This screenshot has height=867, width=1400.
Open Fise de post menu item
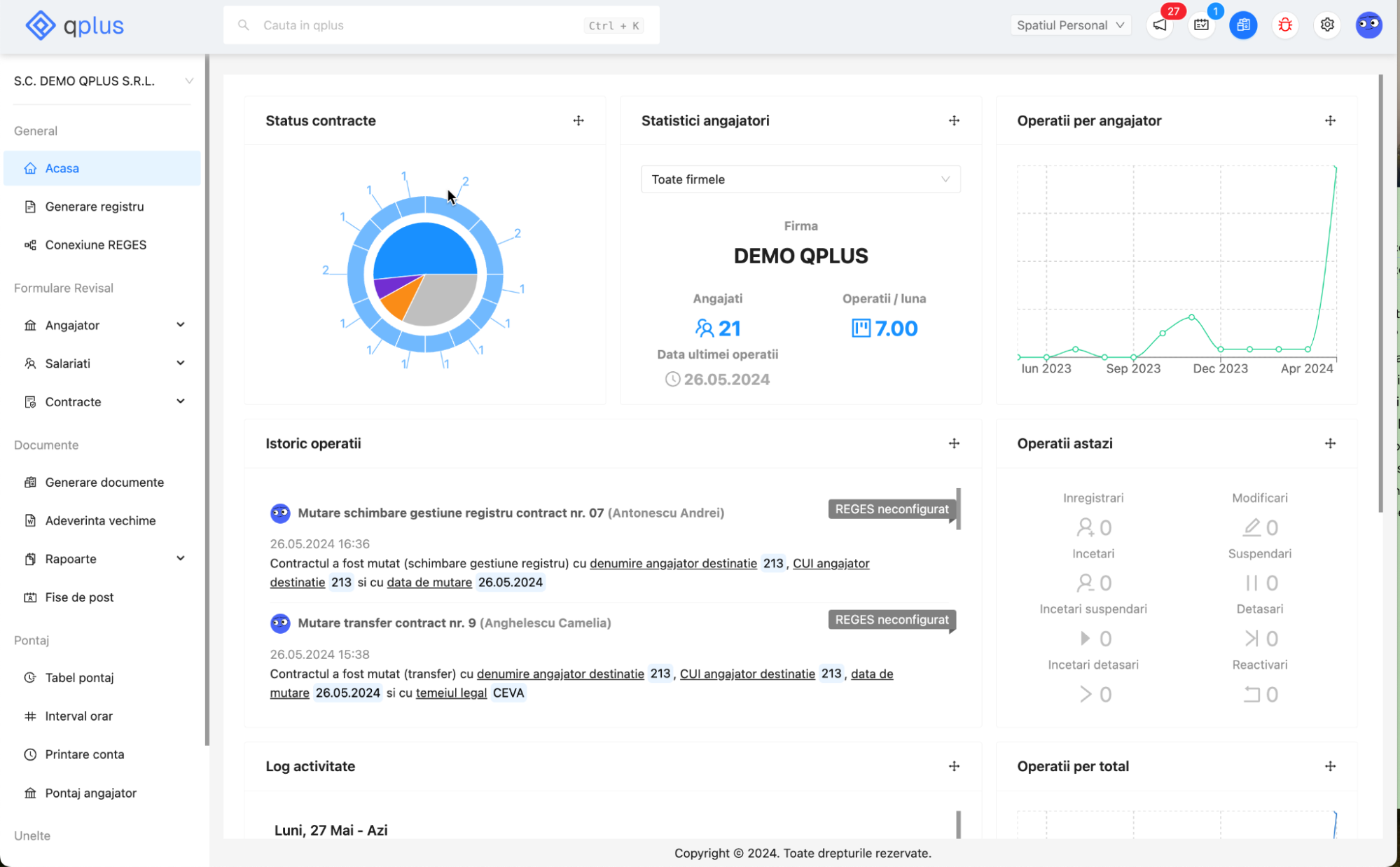tap(102, 597)
